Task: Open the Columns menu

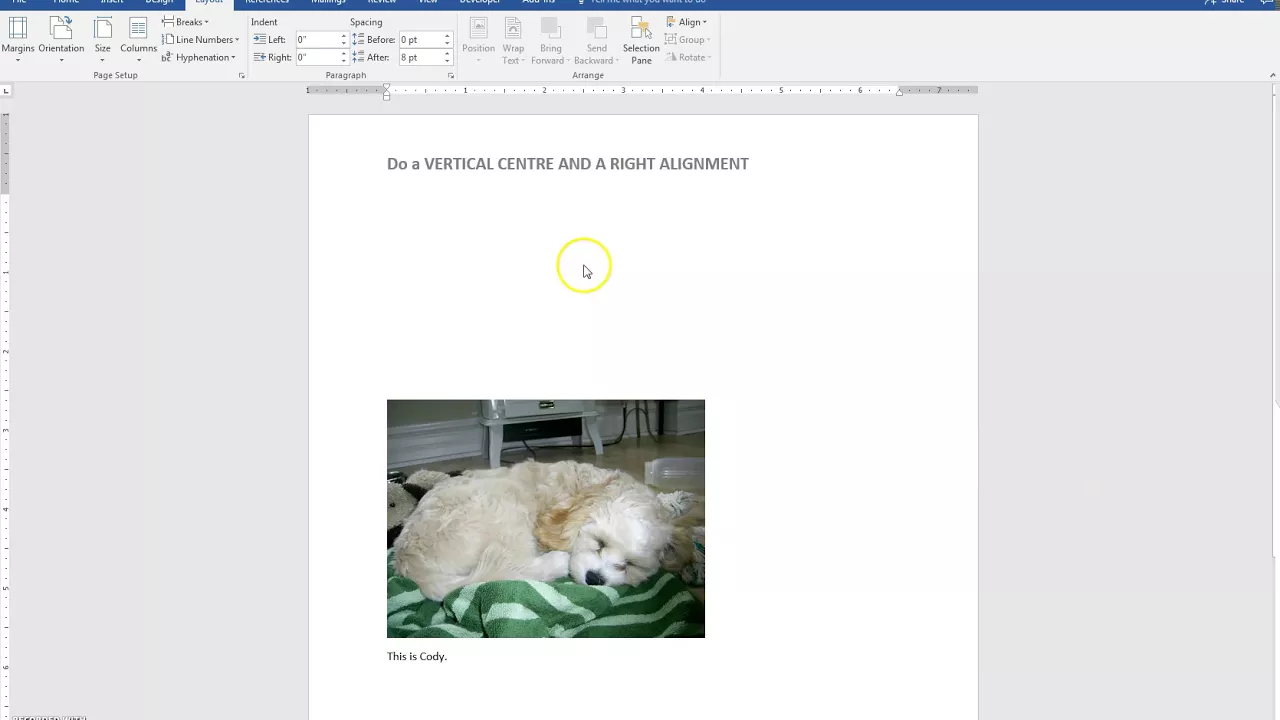Action: tap(138, 40)
